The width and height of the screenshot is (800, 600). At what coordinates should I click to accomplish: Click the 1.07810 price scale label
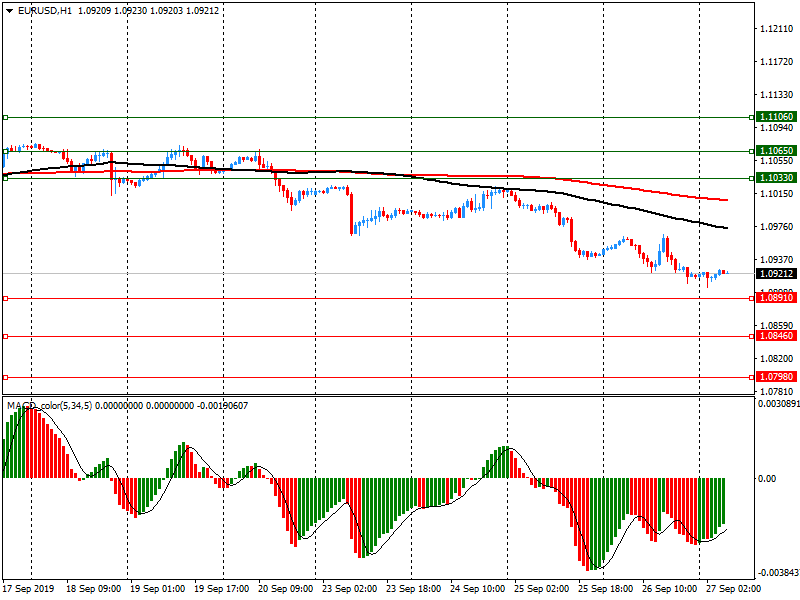[x=777, y=392]
